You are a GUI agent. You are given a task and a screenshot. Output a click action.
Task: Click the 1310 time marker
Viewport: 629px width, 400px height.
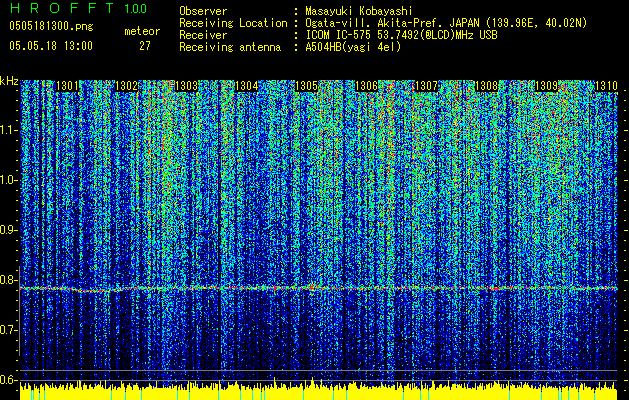[x=606, y=87]
